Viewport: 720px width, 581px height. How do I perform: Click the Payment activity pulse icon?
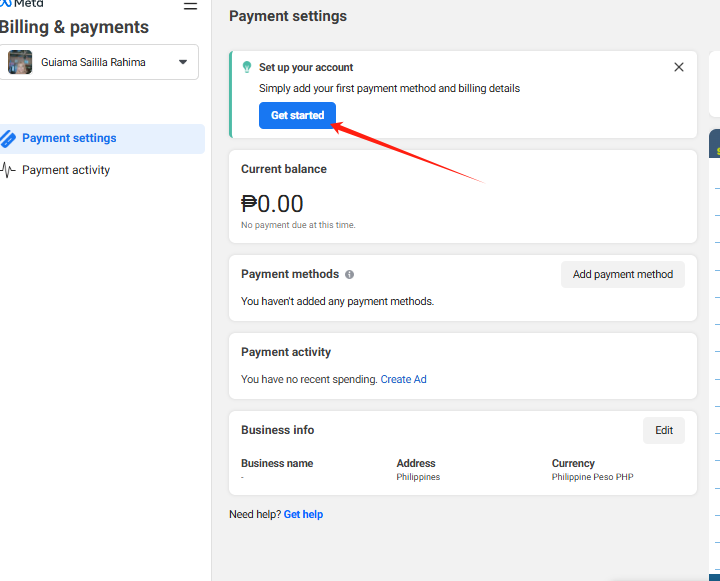(8, 170)
